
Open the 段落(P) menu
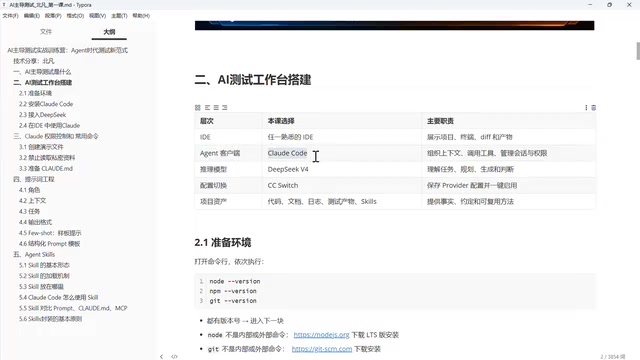coord(53,16)
